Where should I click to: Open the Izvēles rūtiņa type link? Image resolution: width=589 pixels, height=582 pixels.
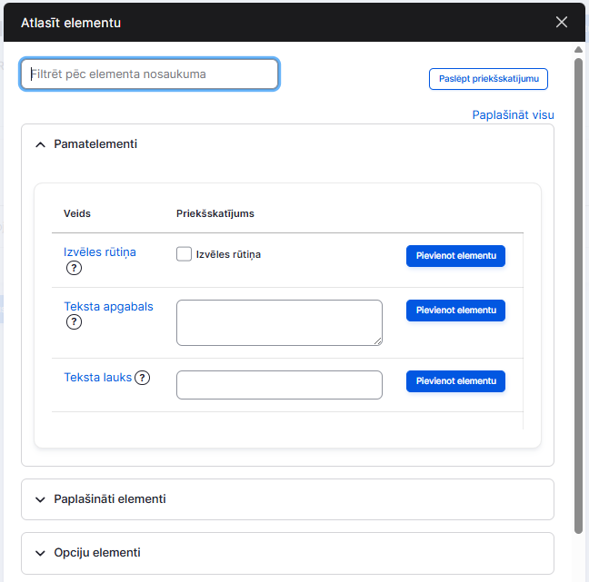coord(100,252)
